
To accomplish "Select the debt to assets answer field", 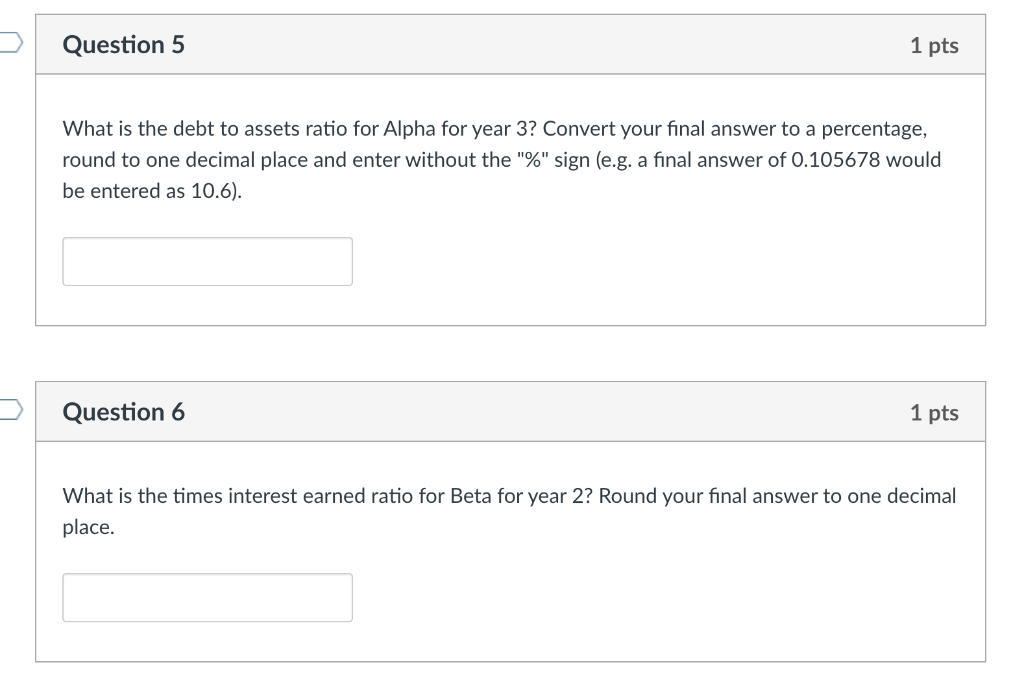I will 207,261.
